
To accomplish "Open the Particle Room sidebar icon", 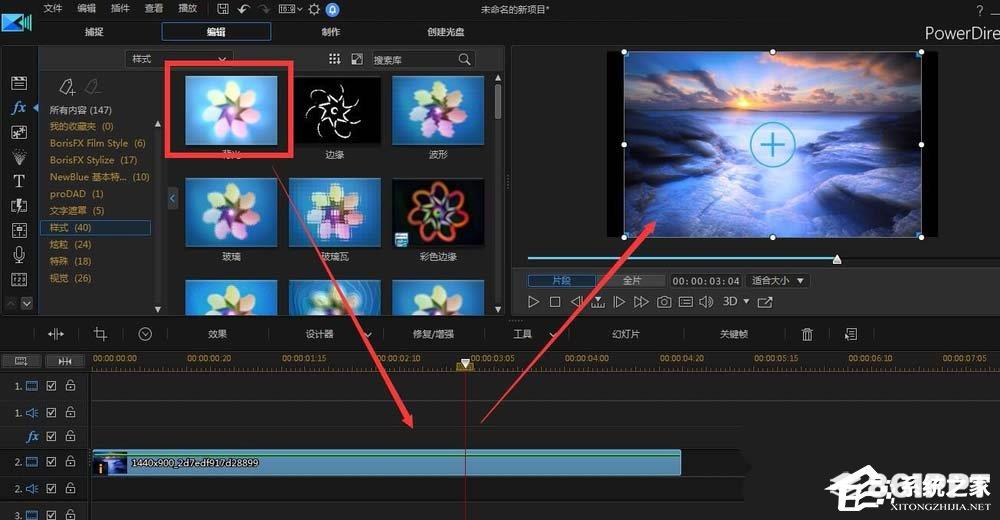I will pyautogui.click(x=19, y=156).
